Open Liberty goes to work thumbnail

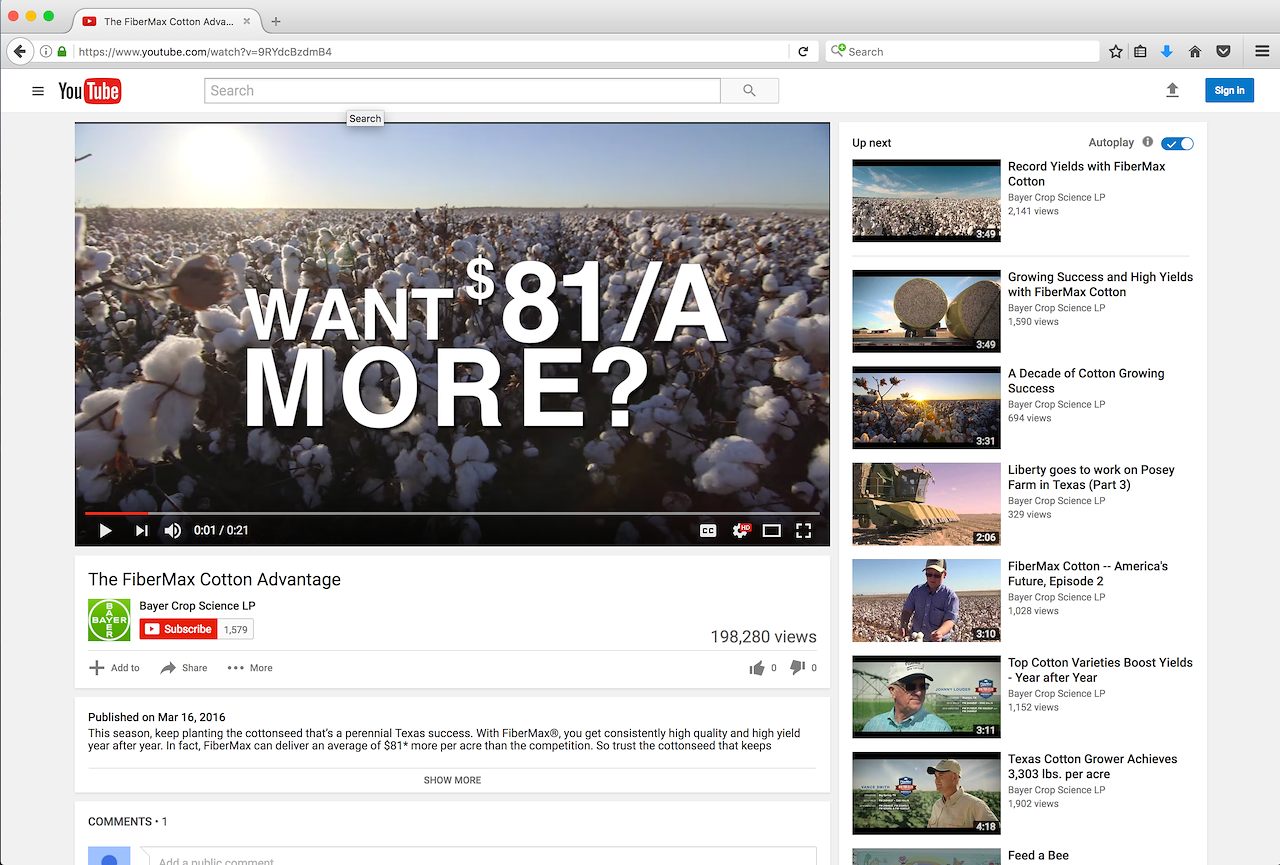click(x=926, y=504)
